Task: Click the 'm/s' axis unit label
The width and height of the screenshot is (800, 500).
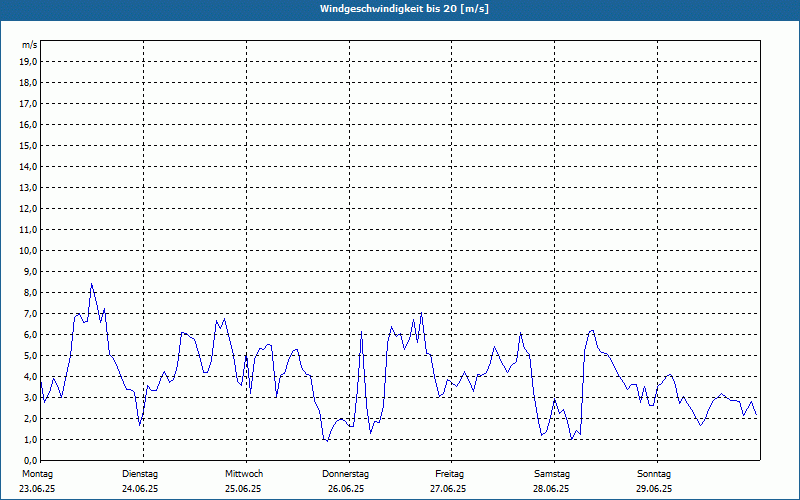Action: [x=30, y=45]
